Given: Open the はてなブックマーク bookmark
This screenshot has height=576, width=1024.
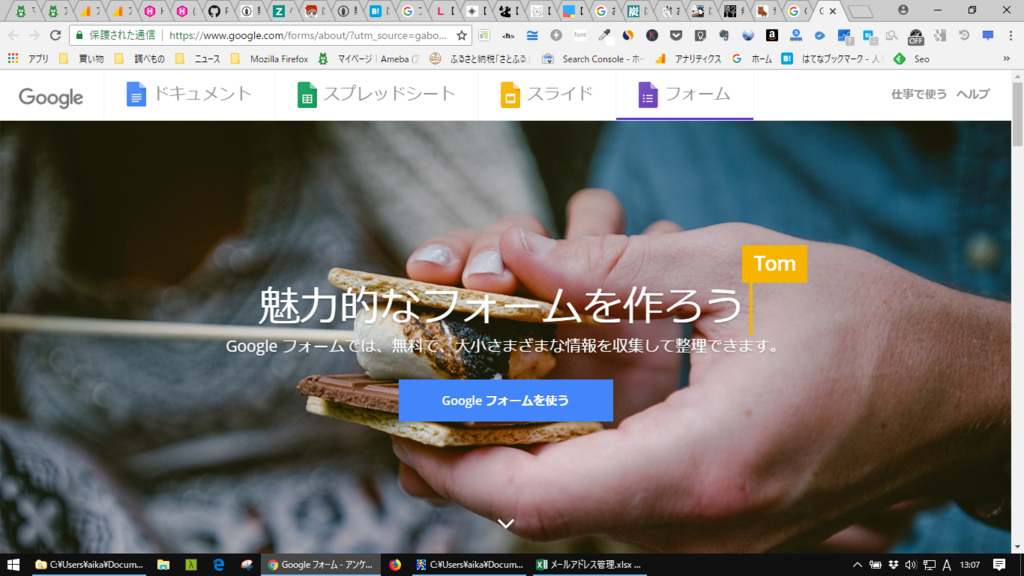Looking at the screenshot, I should pos(833,59).
